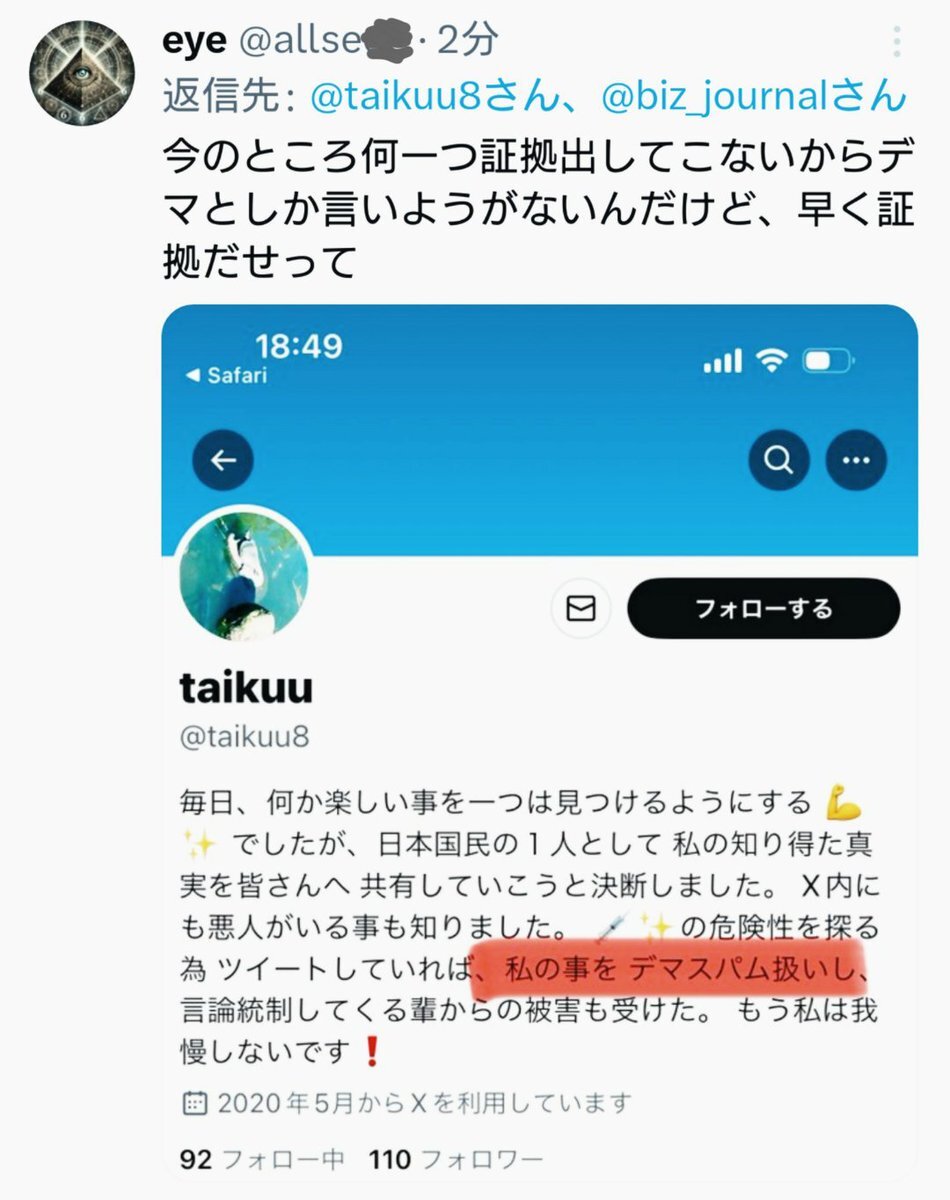The width and height of the screenshot is (950, 1200).
Task: Tap the back arrow in embedded profile
Action: tap(222, 460)
